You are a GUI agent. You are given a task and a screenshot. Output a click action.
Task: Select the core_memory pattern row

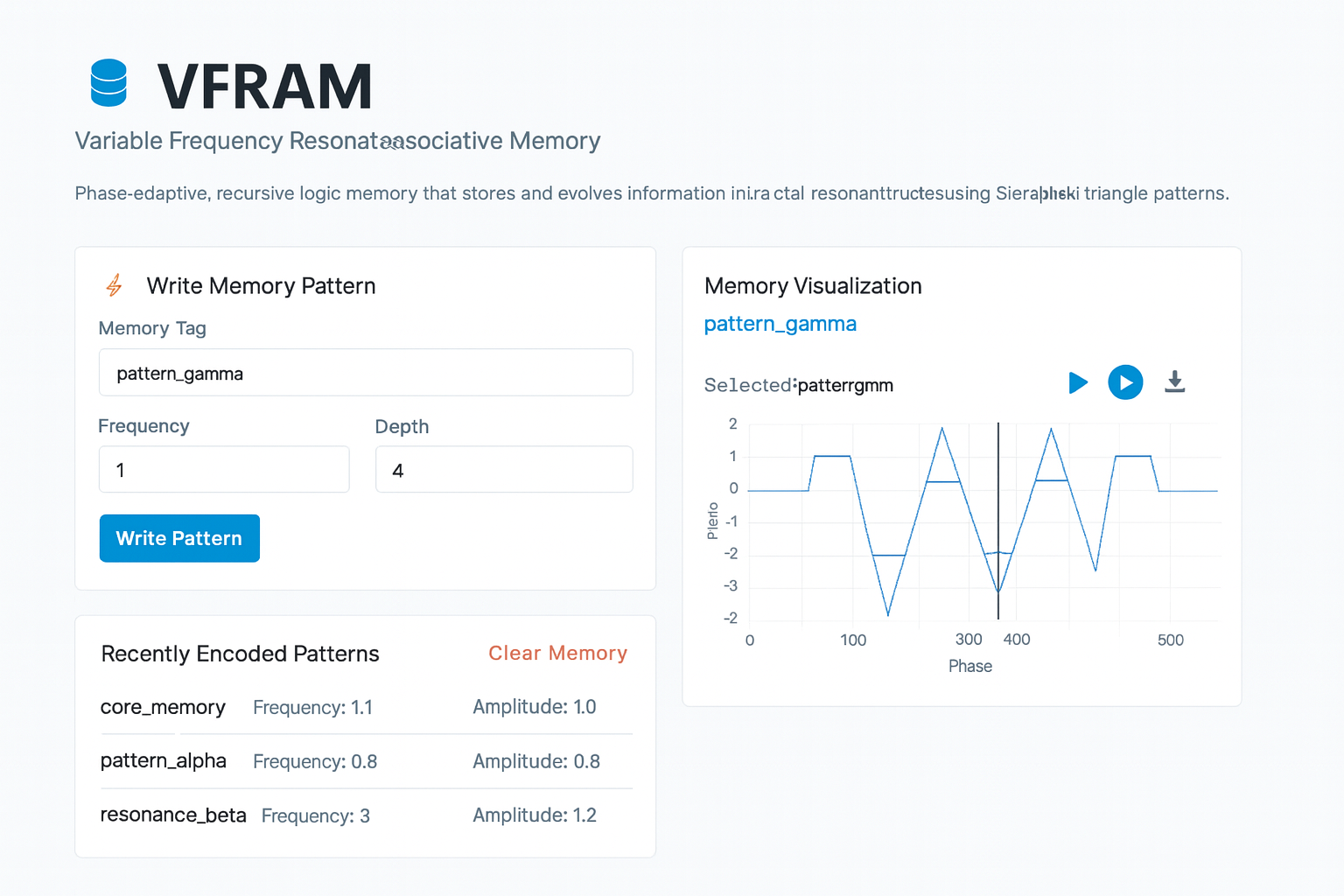pyautogui.click(x=163, y=707)
